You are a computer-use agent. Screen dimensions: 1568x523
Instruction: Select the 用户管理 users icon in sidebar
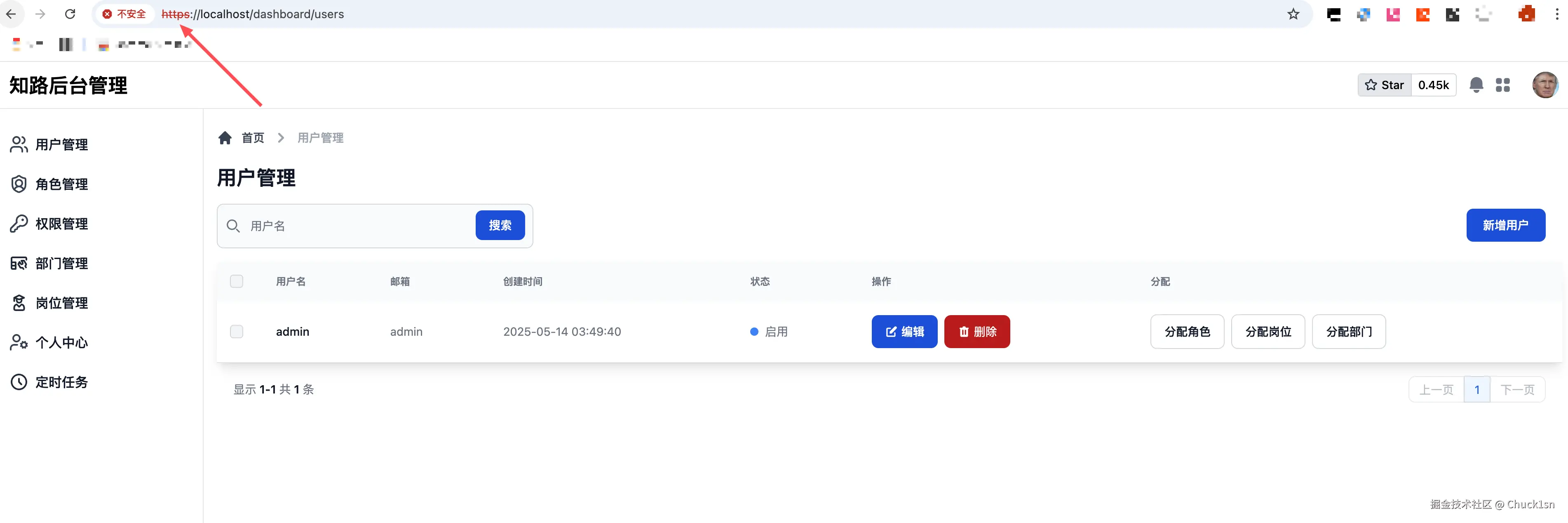click(18, 144)
